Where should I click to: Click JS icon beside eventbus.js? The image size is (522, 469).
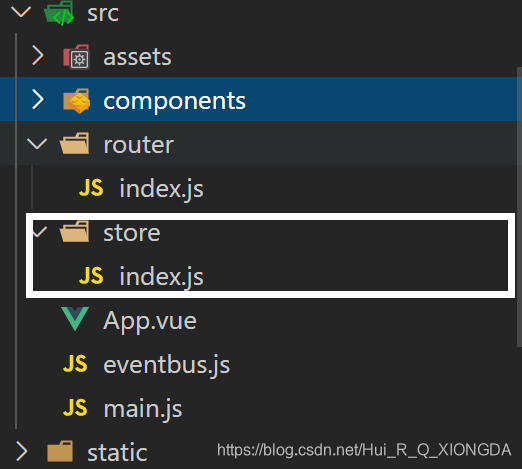tap(75, 363)
